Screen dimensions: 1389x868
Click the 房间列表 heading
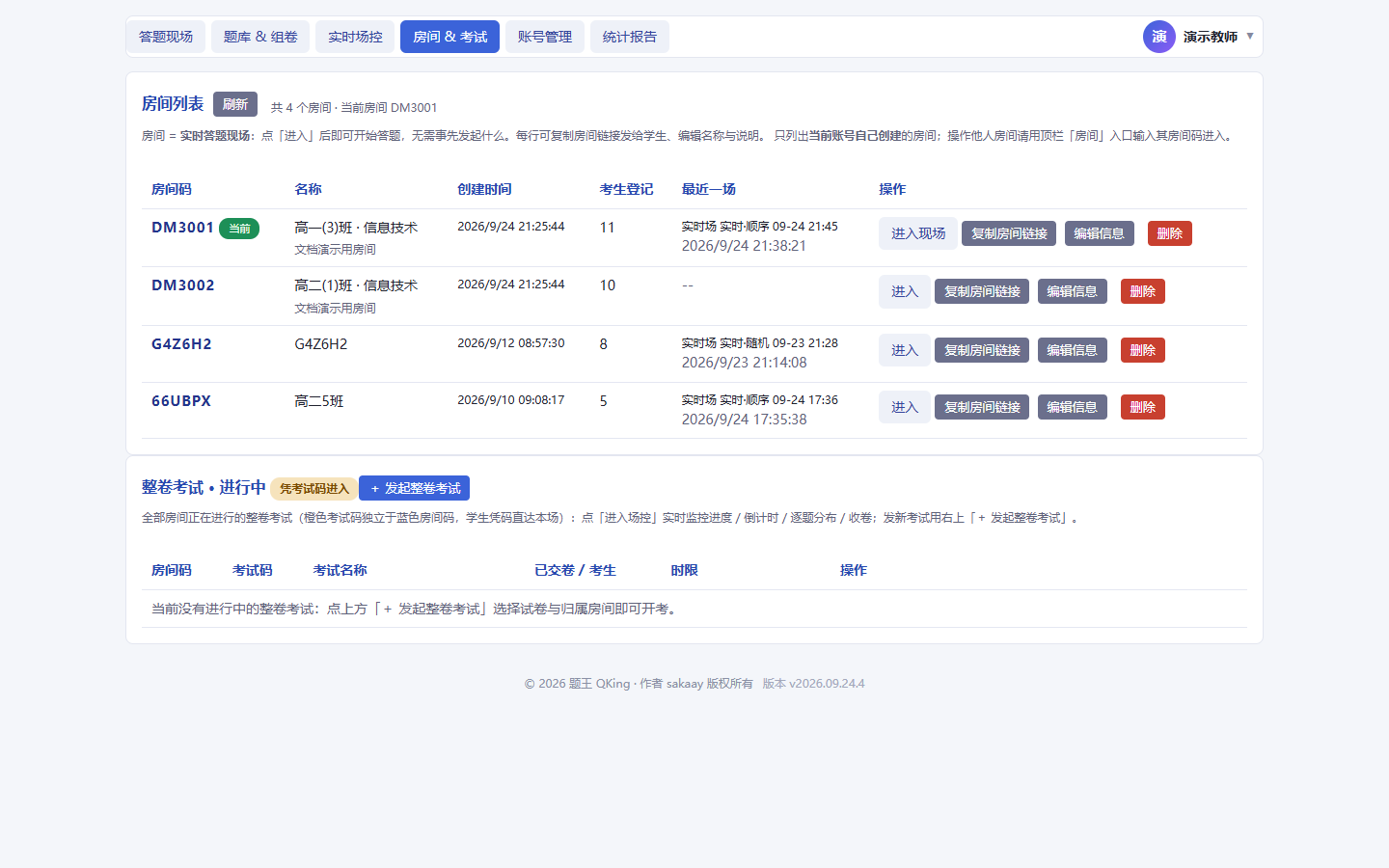point(173,104)
